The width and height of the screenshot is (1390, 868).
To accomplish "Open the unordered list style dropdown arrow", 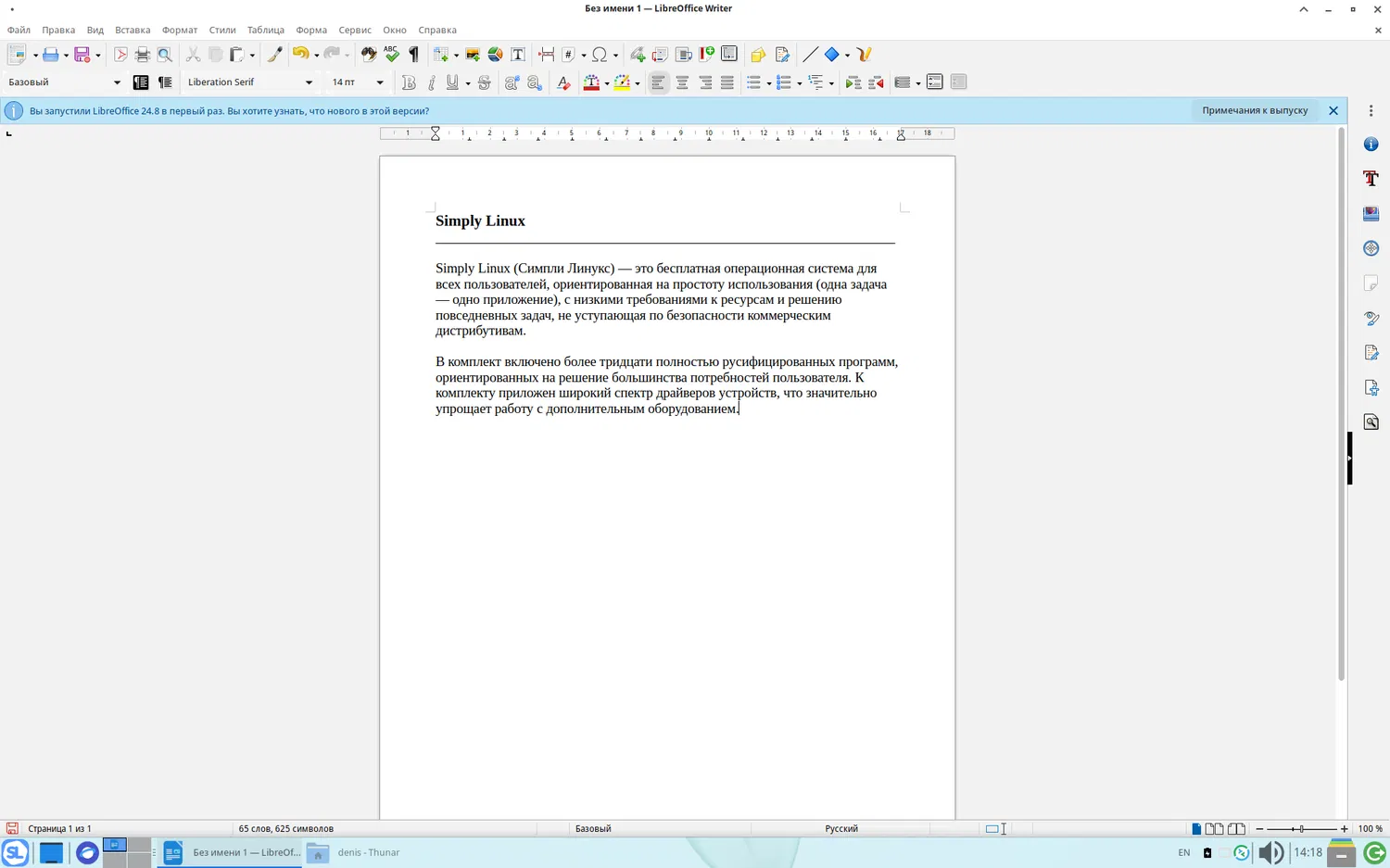I will point(769,83).
